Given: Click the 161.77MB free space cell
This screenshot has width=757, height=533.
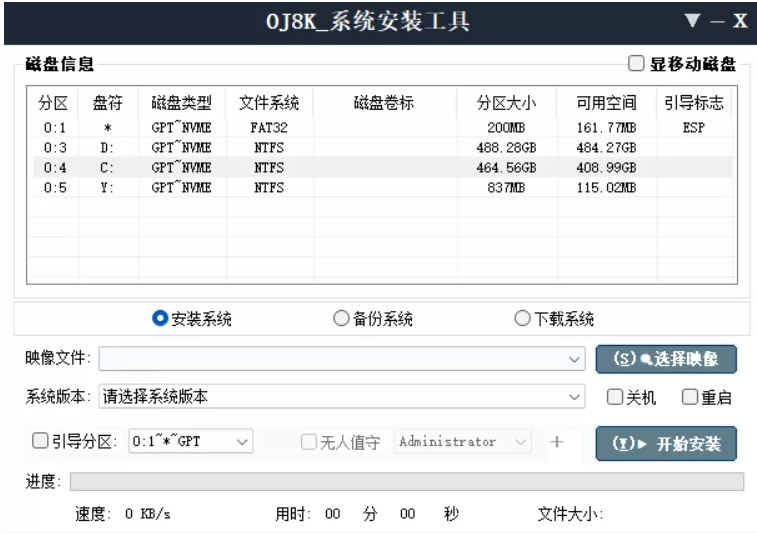Looking at the screenshot, I should 606,127.
